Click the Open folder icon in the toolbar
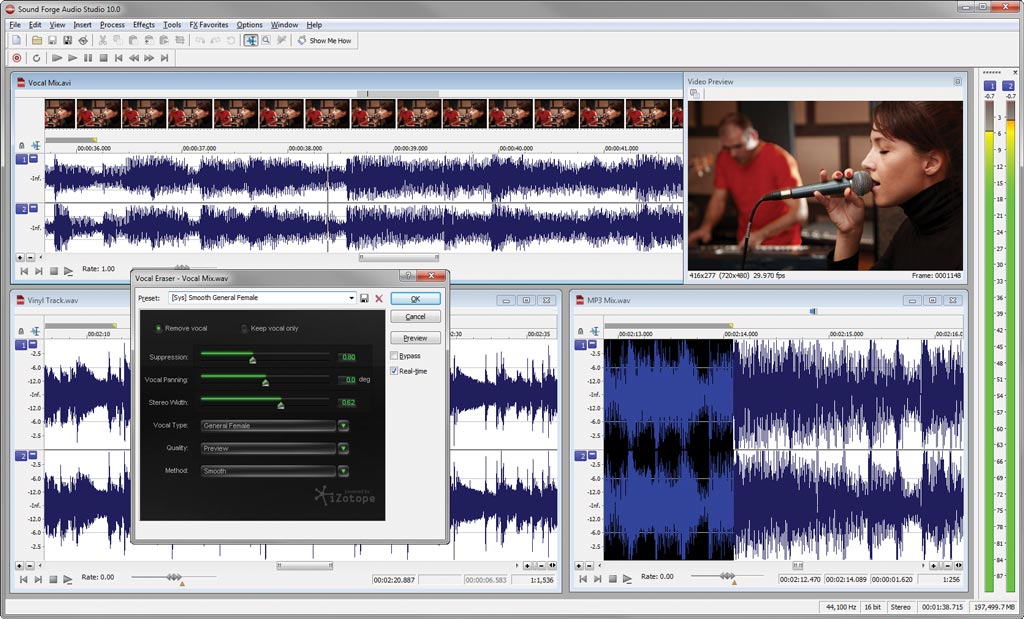The width and height of the screenshot is (1024, 619). pos(37,40)
